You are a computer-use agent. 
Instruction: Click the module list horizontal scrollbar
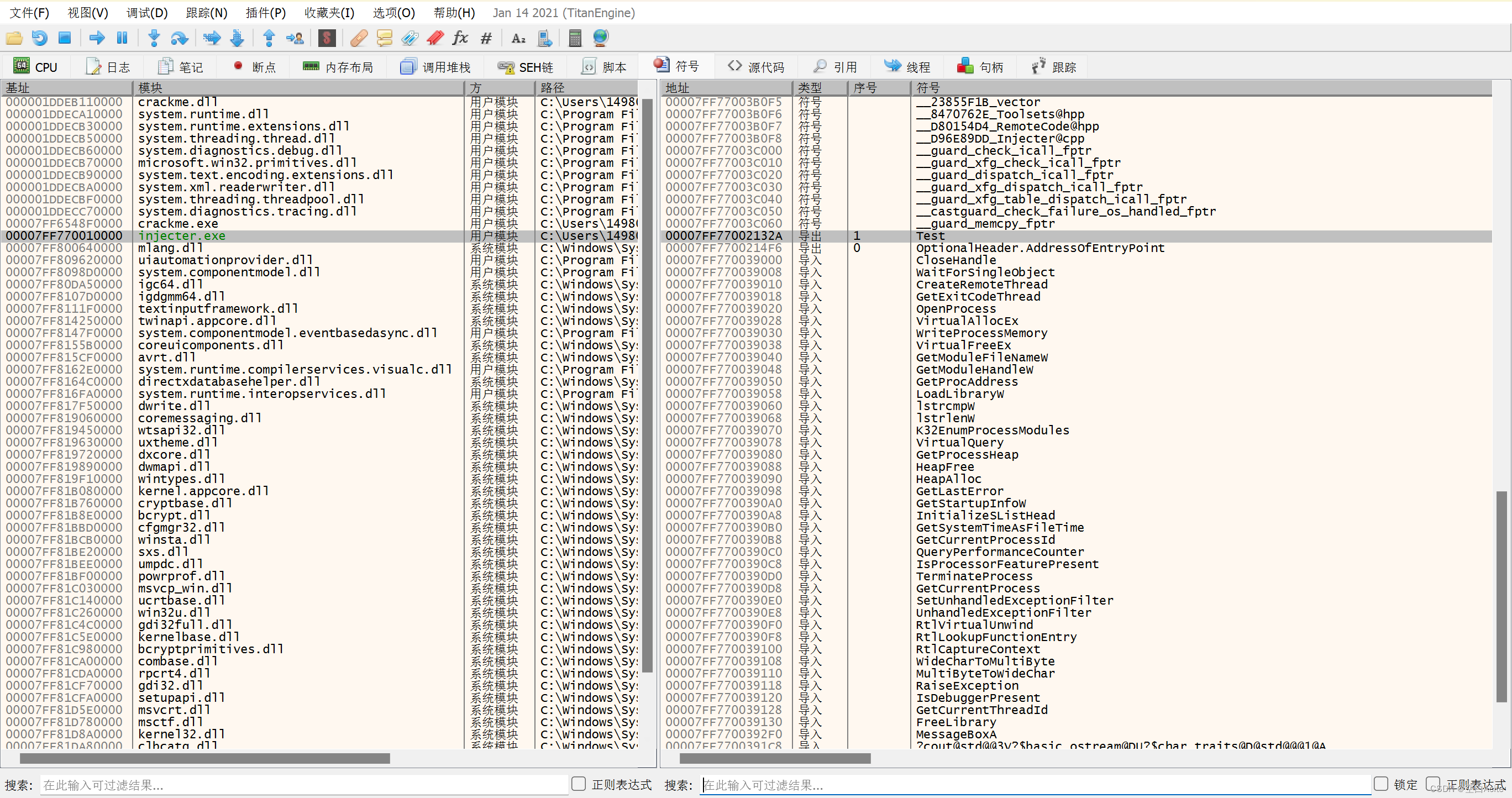click(x=328, y=759)
